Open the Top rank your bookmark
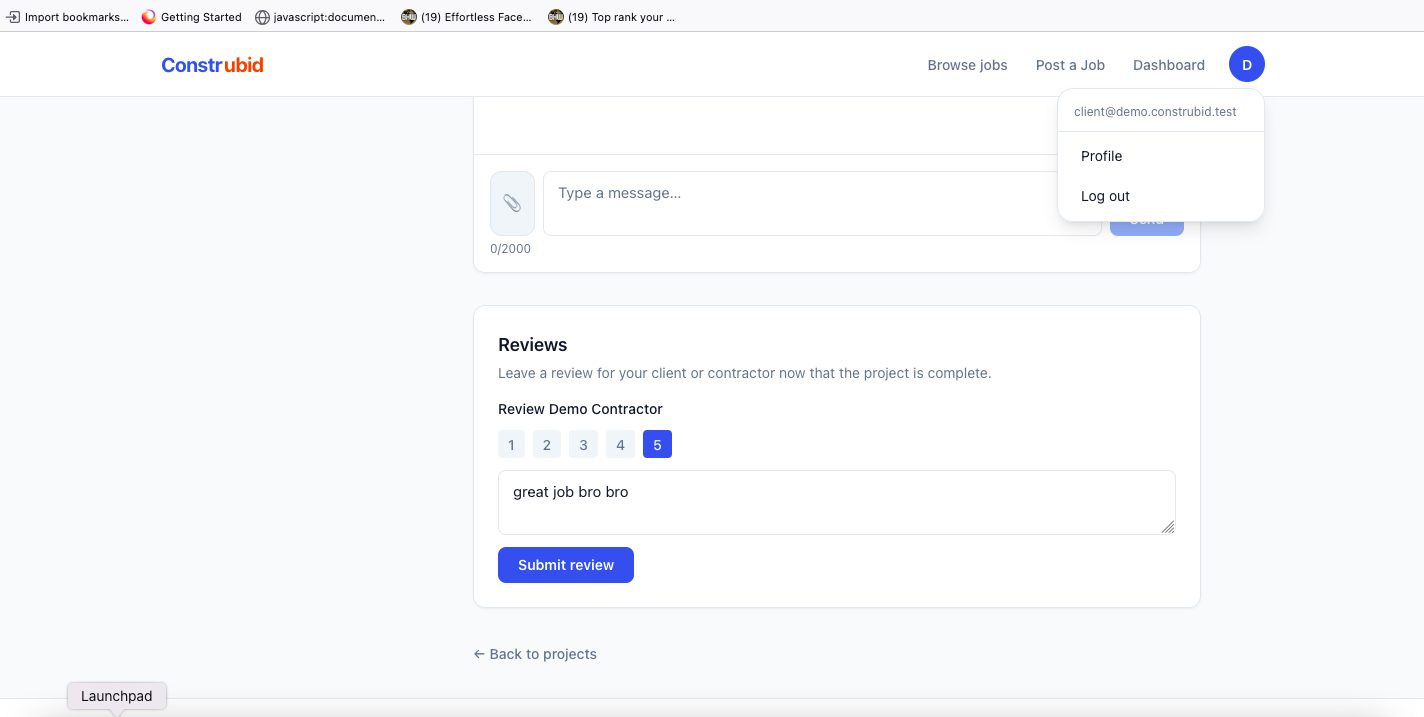This screenshot has width=1424, height=717. click(x=612, y=17)
